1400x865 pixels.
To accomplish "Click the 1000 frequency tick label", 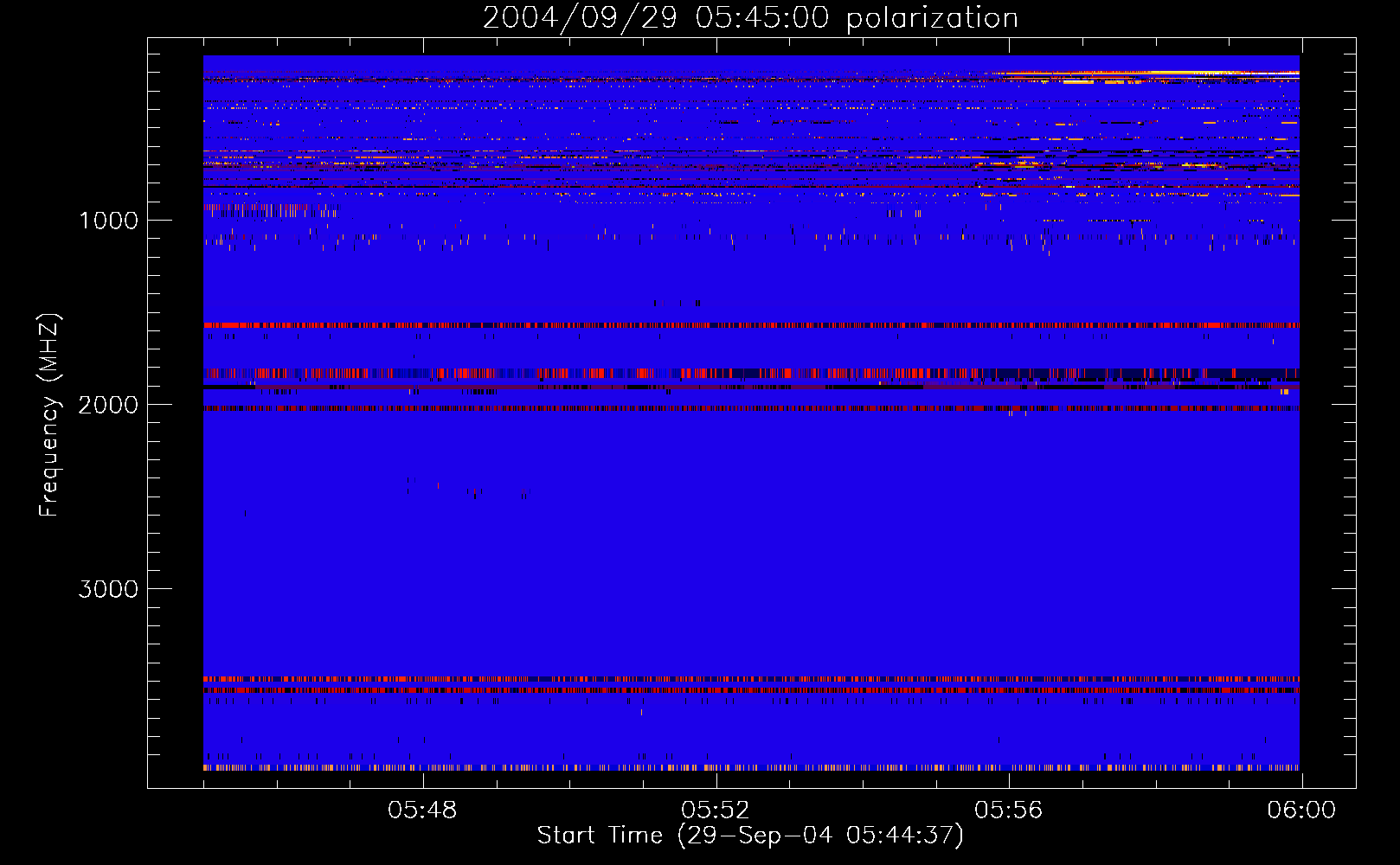I will [x=108, y=221].
